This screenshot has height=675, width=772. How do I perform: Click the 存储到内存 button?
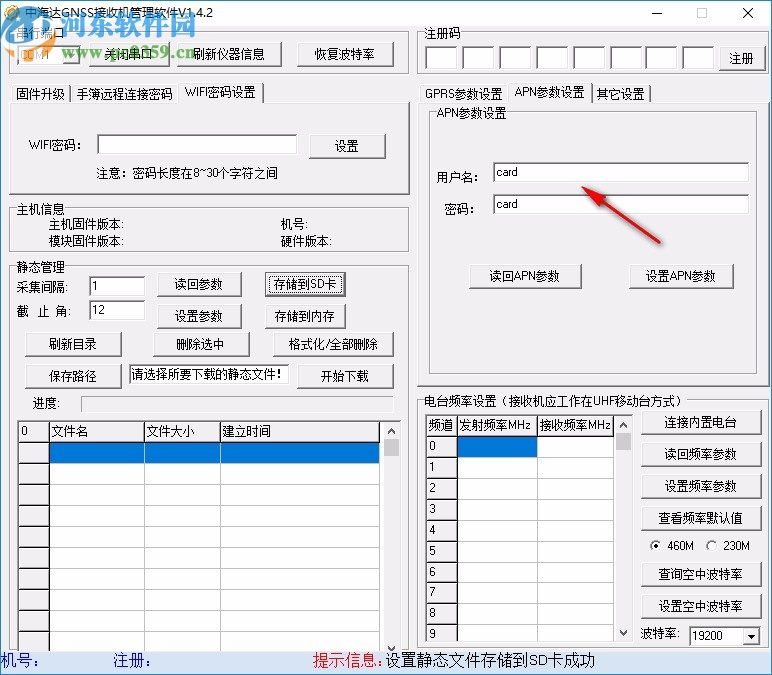pos(305,316)
